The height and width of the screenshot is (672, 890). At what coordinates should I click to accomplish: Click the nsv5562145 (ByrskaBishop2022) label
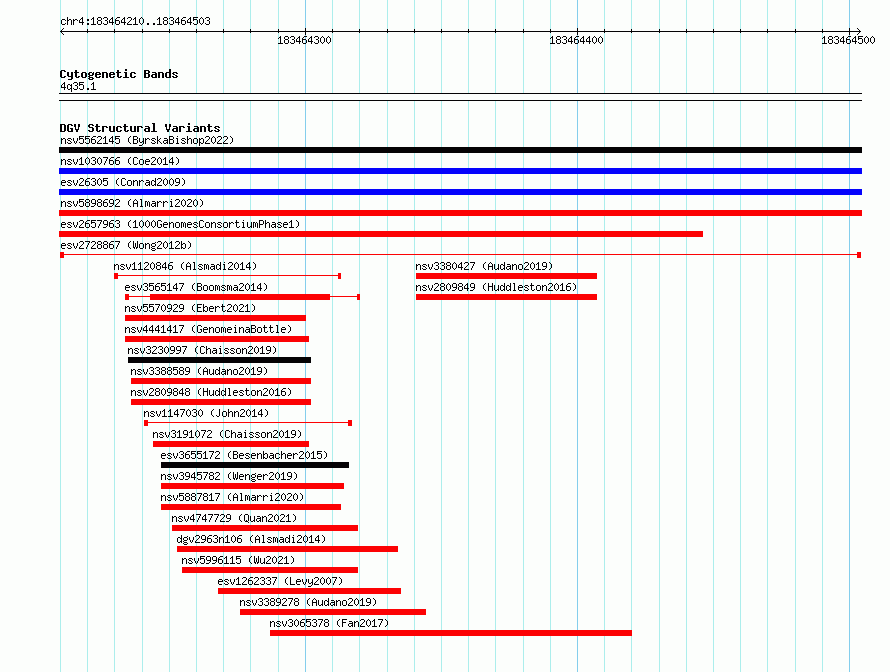(147, 140)
